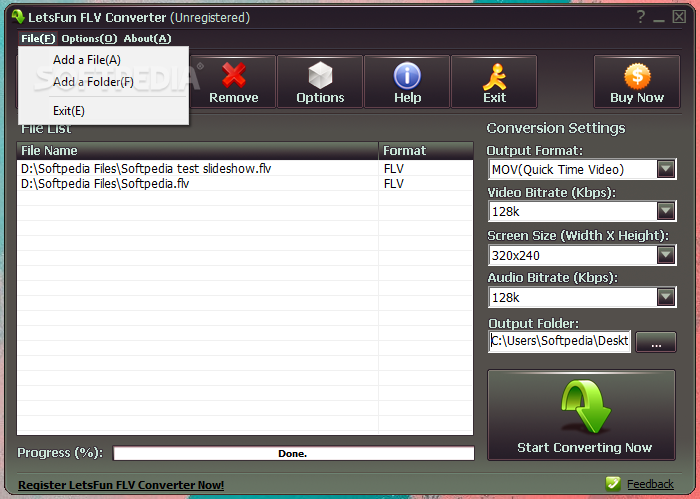Open the Feedback link

(x=650, y=484)
